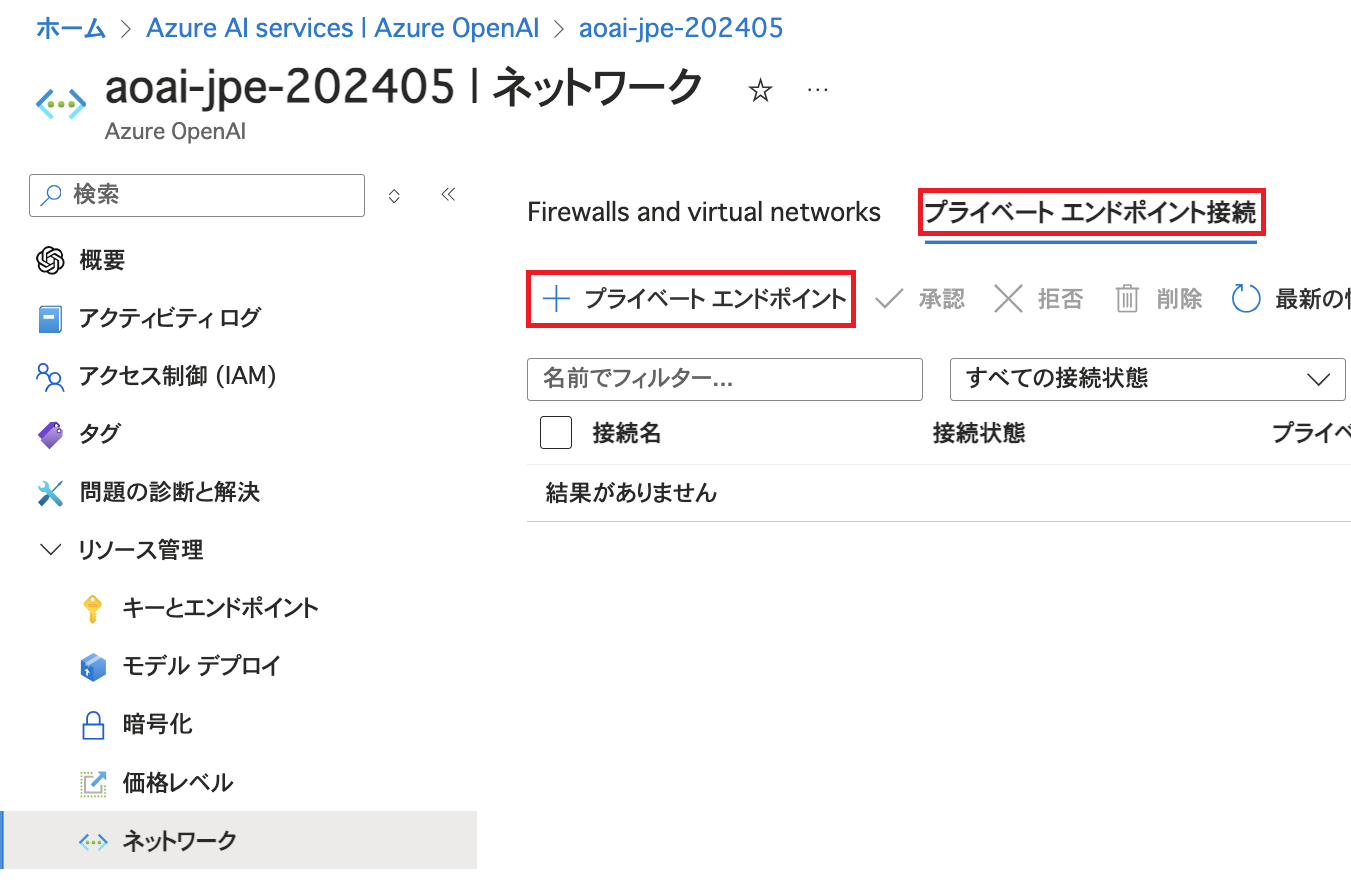The image size is (1351, 880).
Task: Click the circular refresh icon
Action: 1246,299
